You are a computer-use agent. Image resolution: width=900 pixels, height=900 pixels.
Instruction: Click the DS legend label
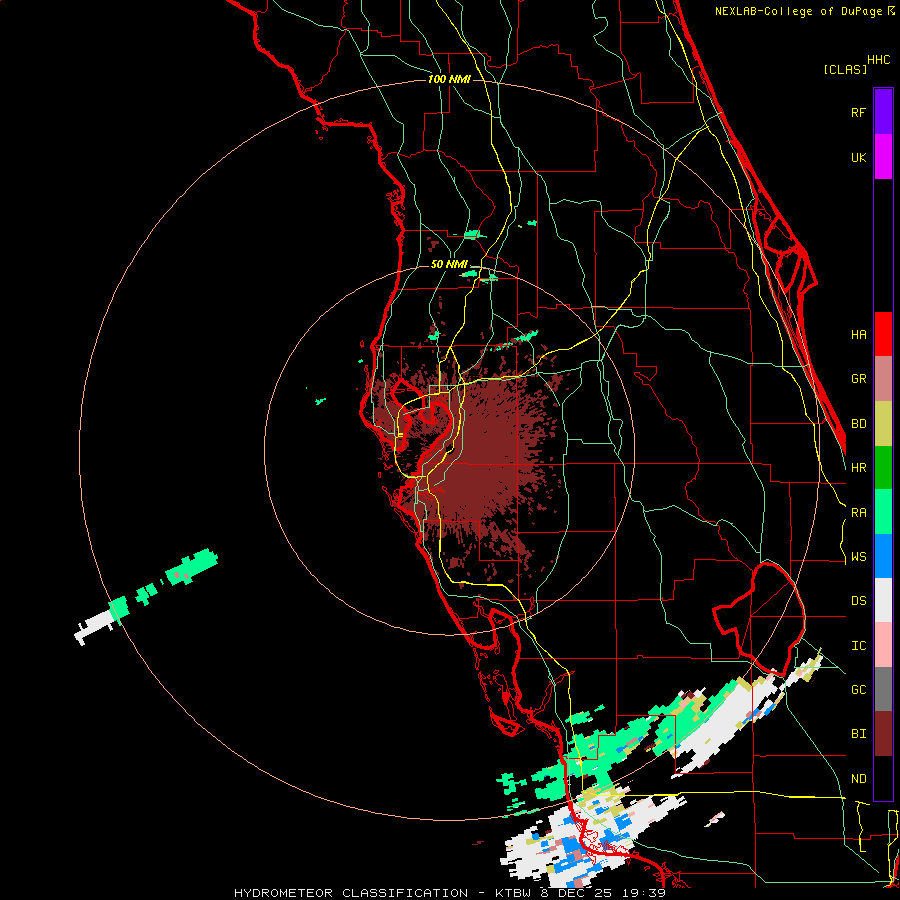click(859, 601)
